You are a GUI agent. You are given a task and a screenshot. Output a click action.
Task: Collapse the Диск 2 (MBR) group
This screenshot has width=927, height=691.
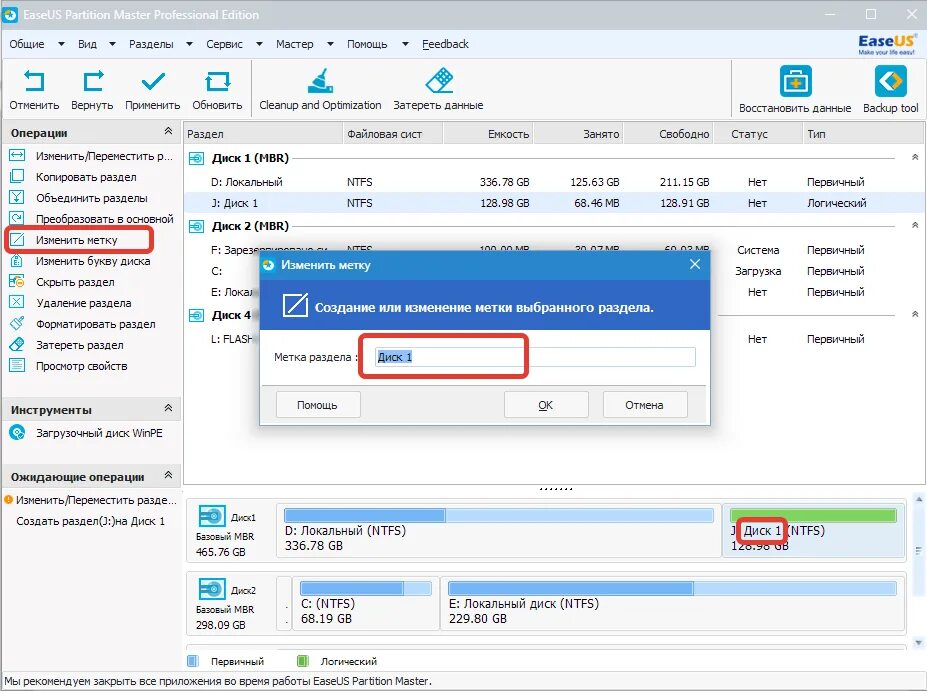[915, 225]
